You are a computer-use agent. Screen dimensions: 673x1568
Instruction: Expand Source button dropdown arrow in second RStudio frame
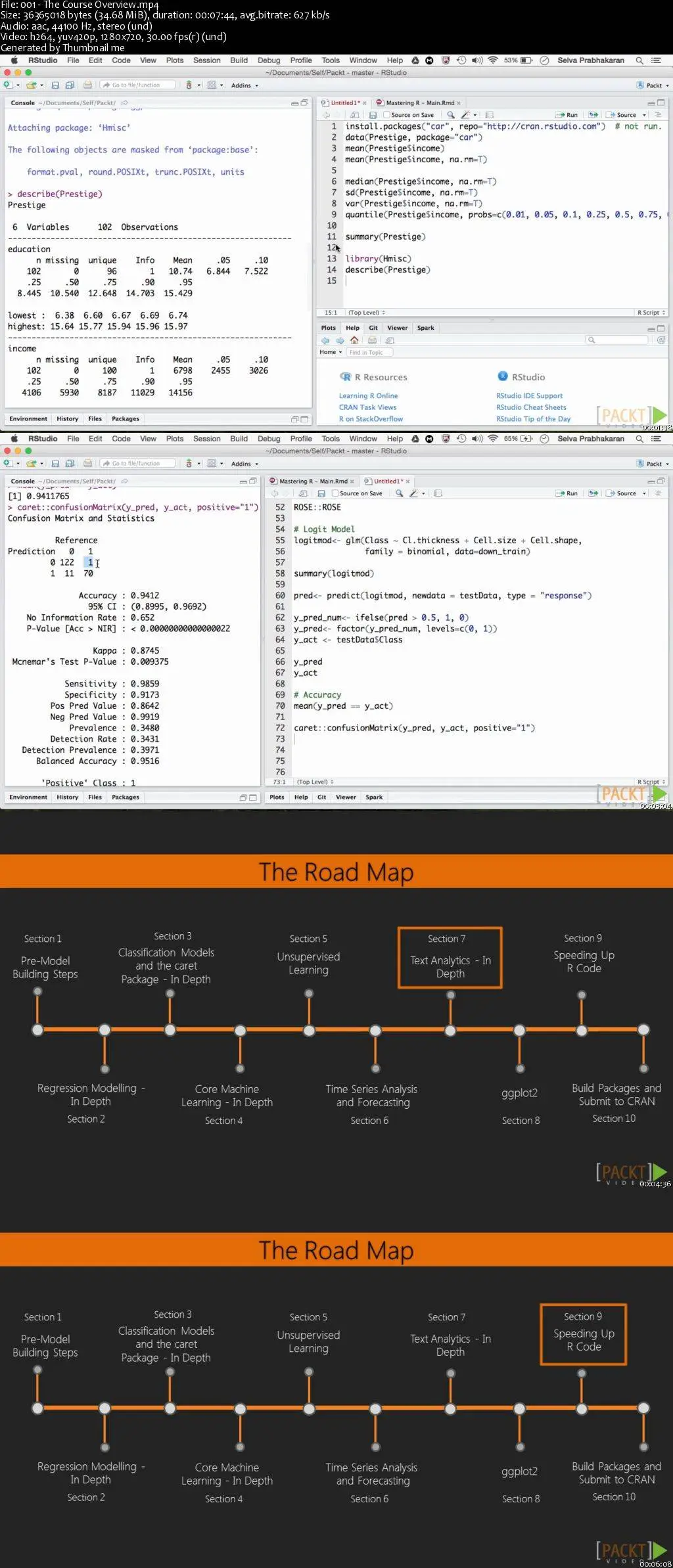[645, 493]
